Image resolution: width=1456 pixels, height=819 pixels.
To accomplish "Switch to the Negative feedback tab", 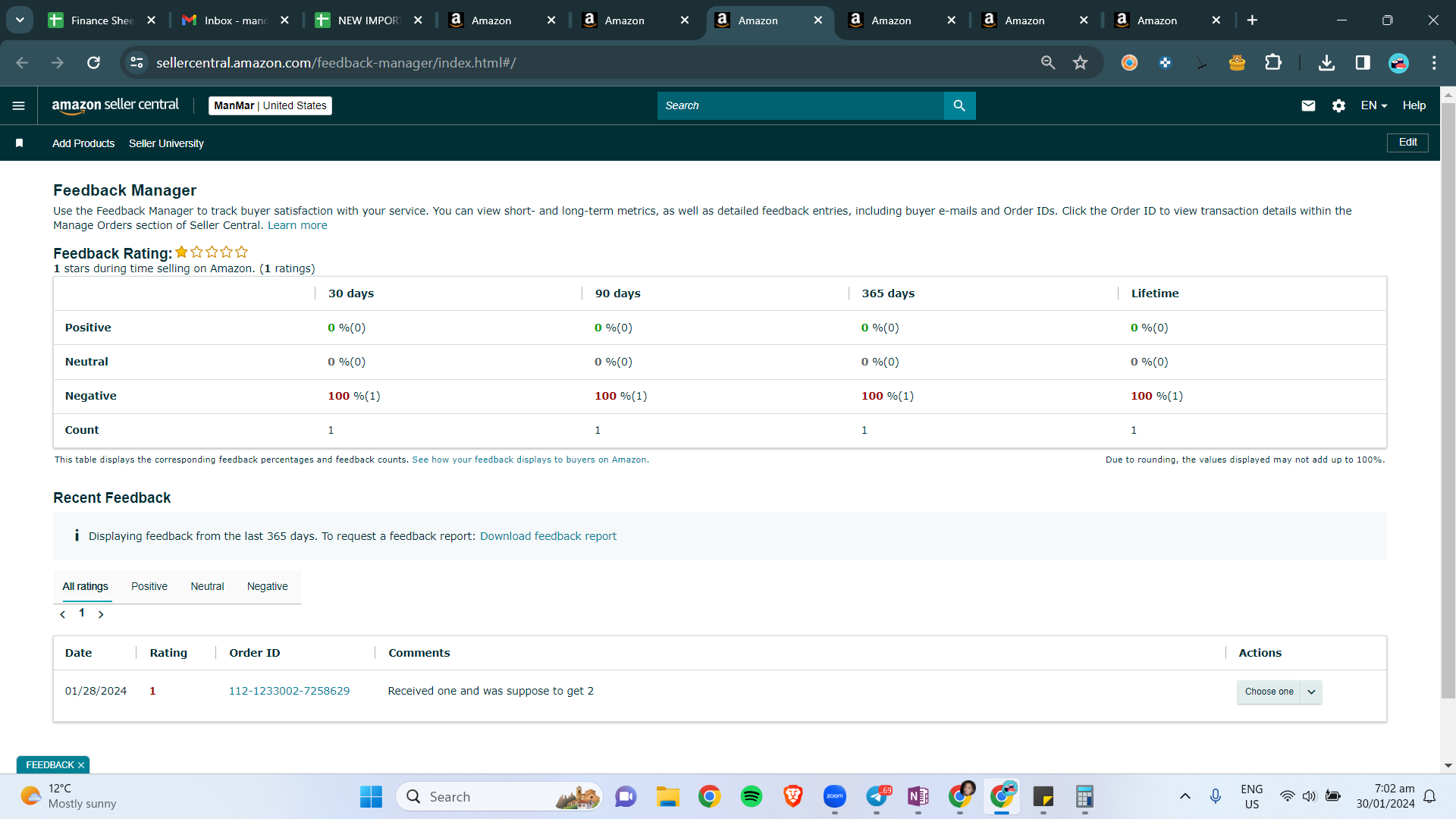I will pyautogui.click(x=268, y=586).
